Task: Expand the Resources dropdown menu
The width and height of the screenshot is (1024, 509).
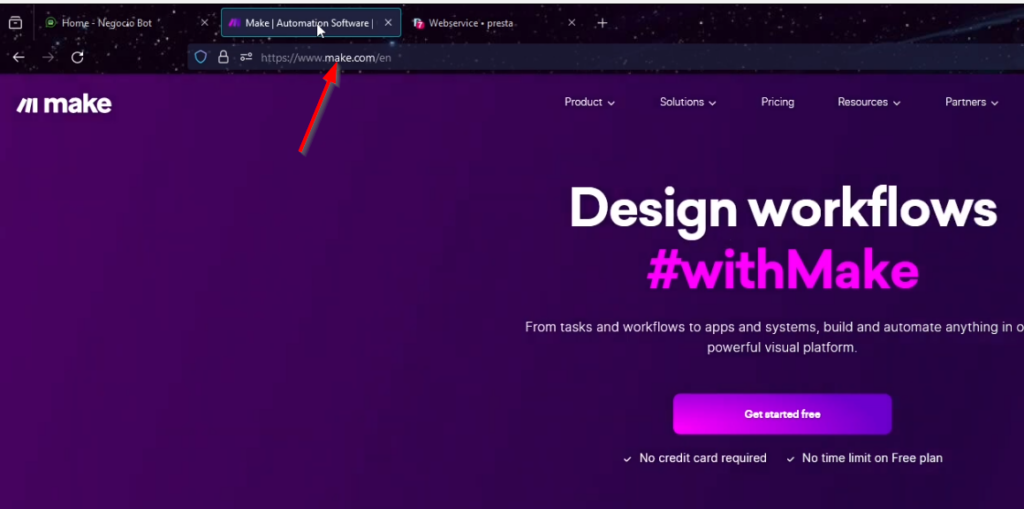Action: 869,103
